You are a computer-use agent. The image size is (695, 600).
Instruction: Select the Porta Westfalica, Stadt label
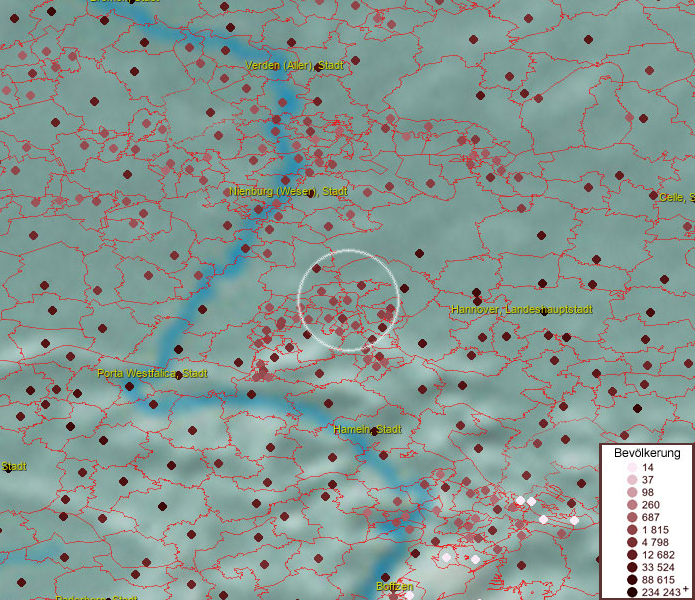152,373
